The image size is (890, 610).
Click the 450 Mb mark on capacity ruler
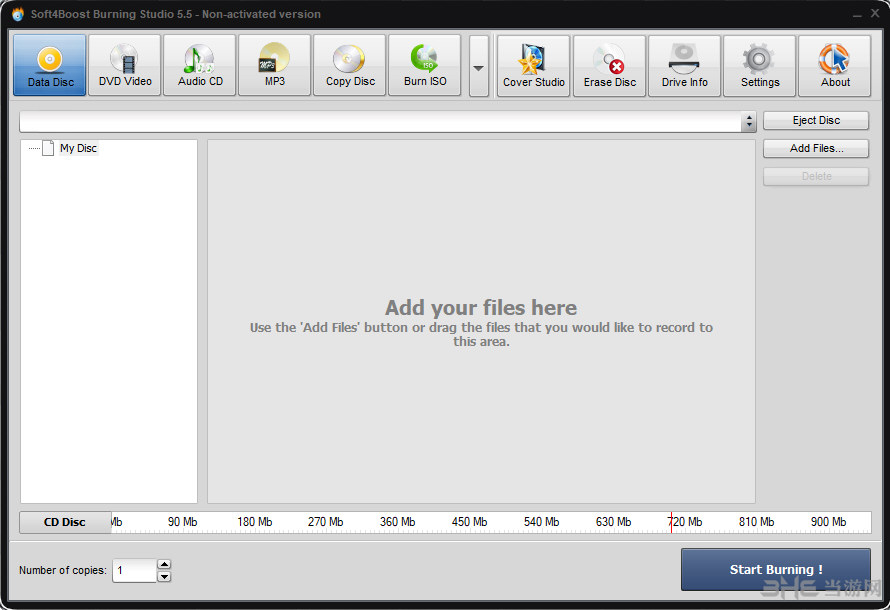click(469, 521)
